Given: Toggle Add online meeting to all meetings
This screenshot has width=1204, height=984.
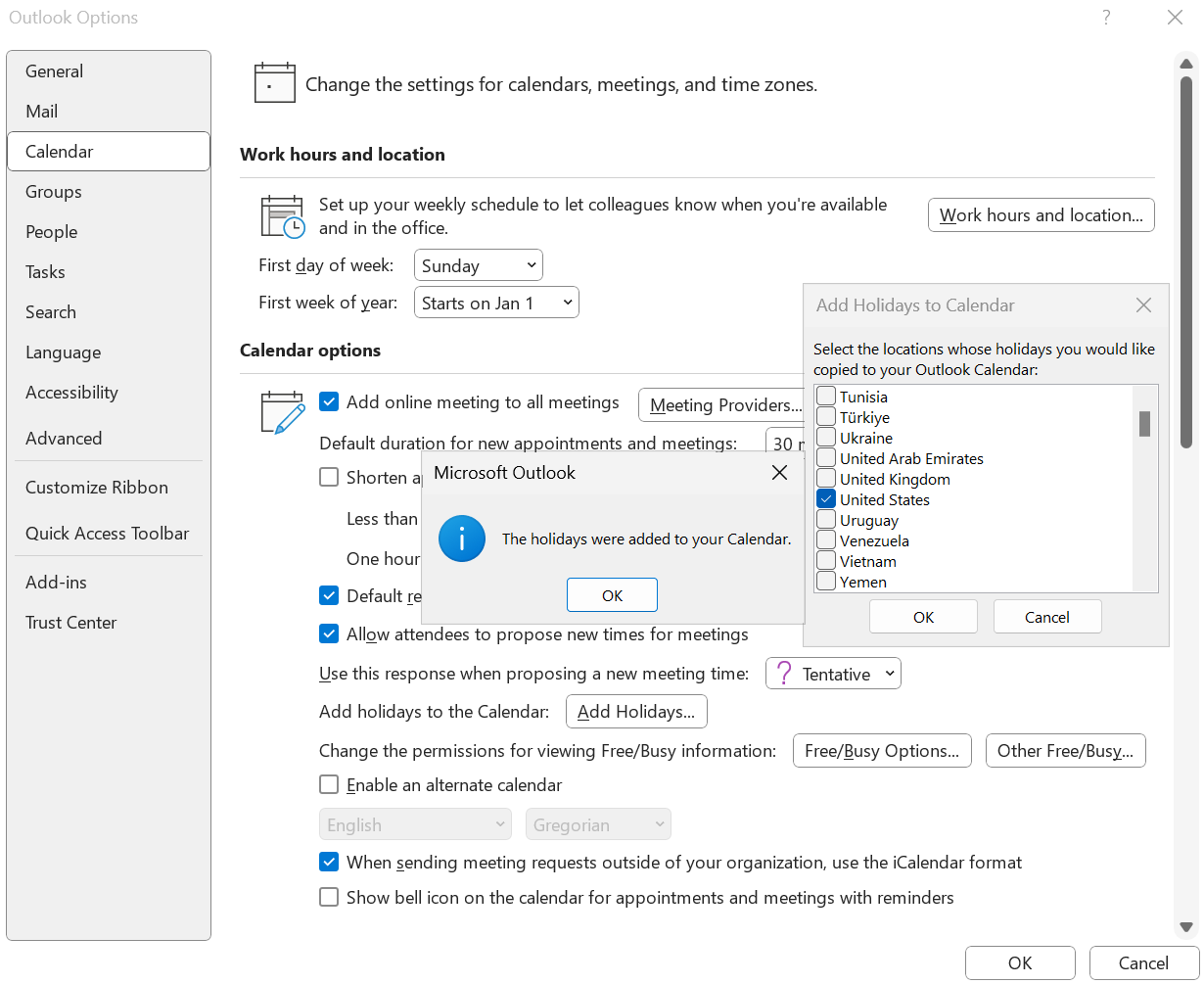Looking at the screenshot, I should (x=330, y=401).
